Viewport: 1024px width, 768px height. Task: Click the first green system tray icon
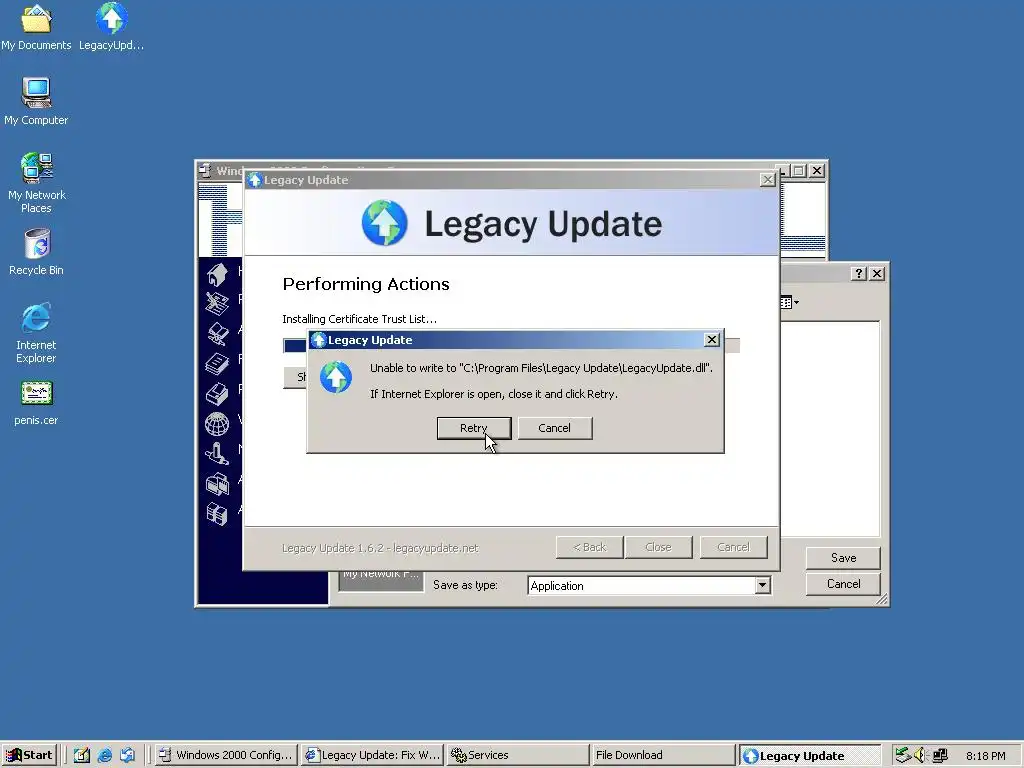pos(903,755)
